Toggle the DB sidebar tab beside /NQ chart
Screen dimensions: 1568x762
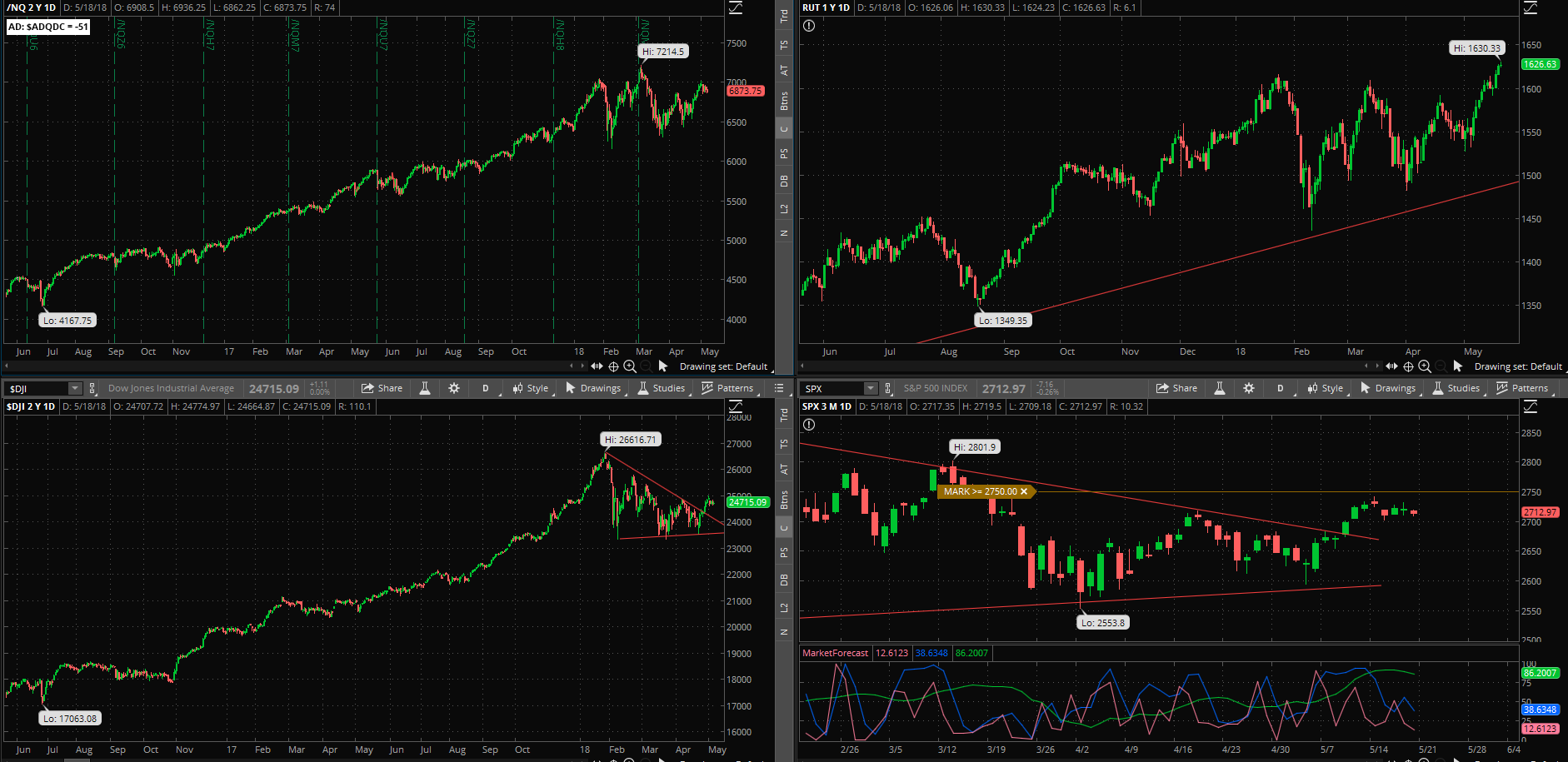point(784,181)
